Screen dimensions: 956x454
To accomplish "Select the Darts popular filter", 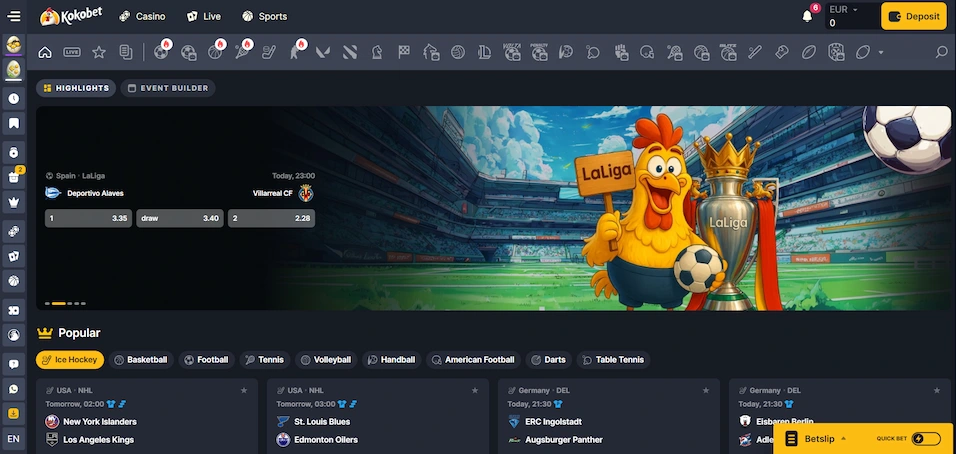I will pos(549,360).
